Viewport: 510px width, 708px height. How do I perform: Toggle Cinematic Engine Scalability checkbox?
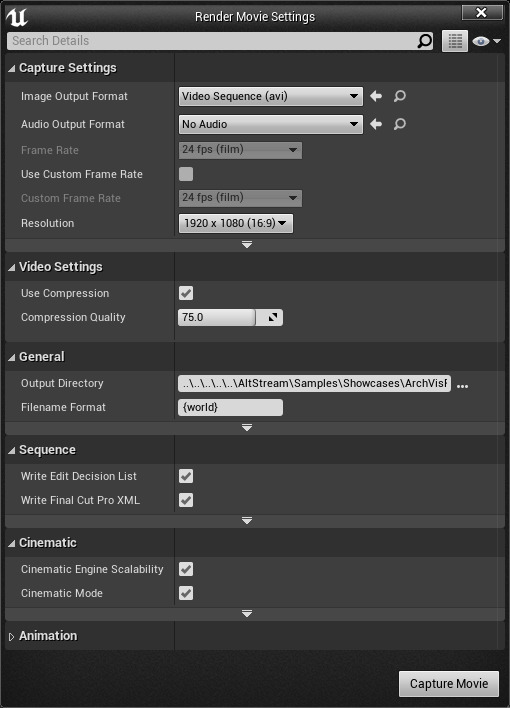tap(186, 569)
